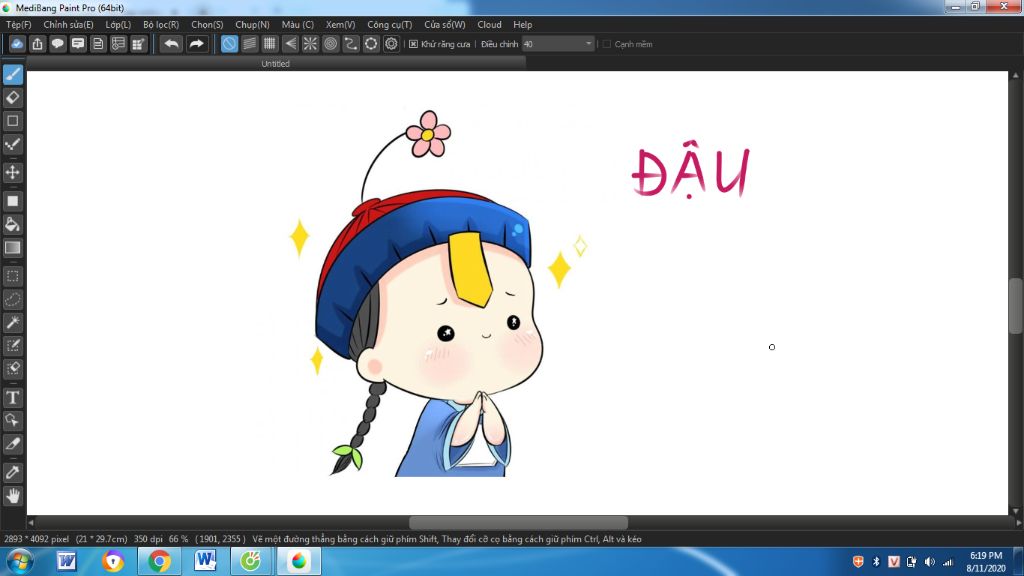1024x576 pixels.
Task: Switch to the Hand pan tool
Action: click(x=13, y=495)
